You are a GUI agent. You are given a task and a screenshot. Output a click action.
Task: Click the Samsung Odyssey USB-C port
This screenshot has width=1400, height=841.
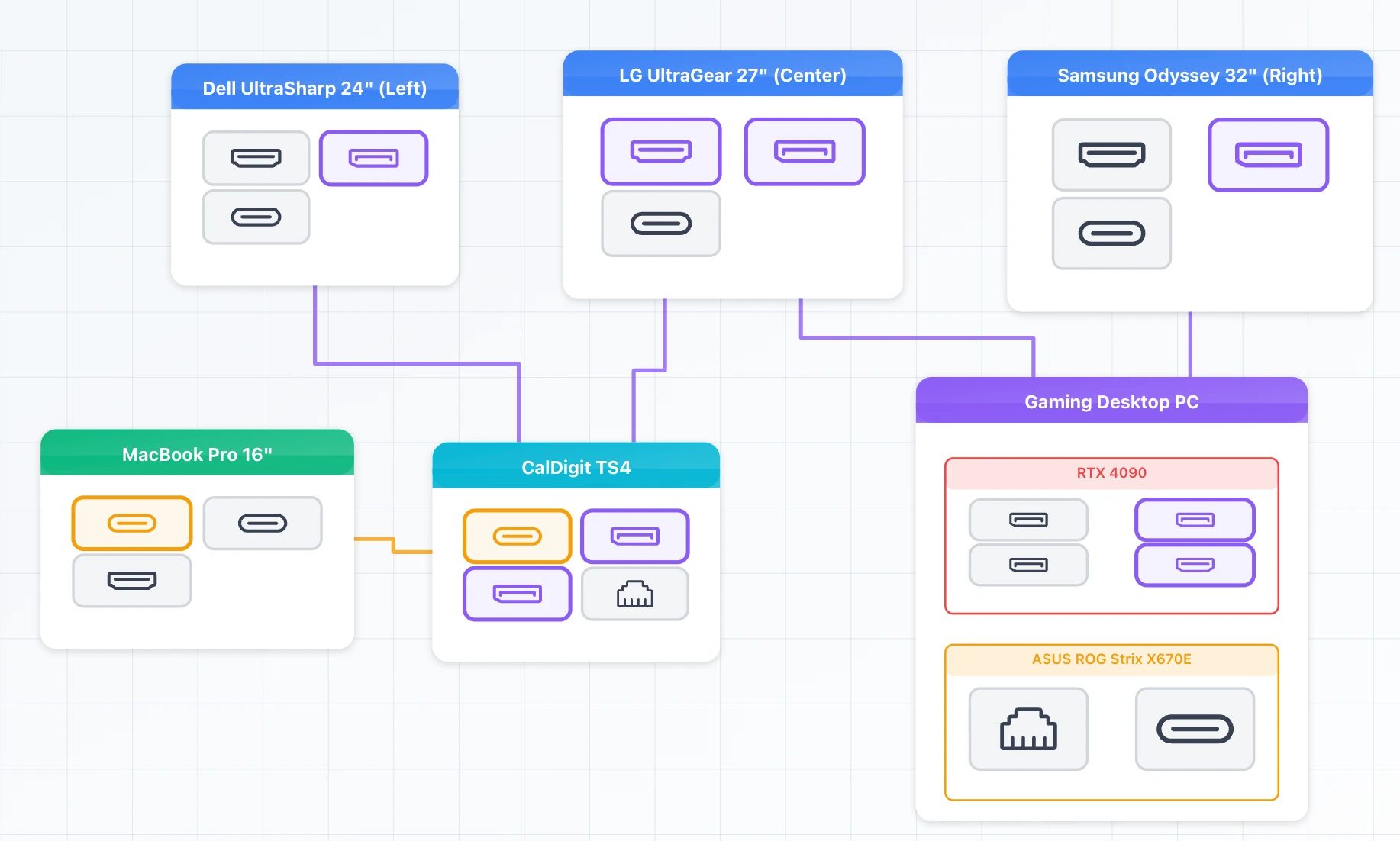pyautogui.click(x=1111, y=234)
